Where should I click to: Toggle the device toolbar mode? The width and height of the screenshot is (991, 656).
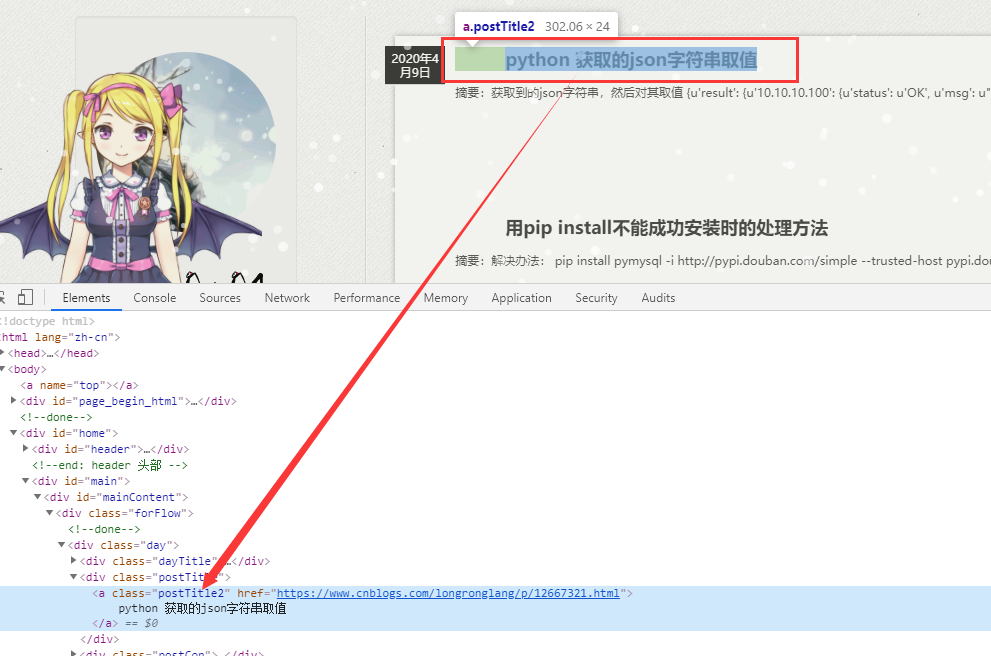click(25, 296)
